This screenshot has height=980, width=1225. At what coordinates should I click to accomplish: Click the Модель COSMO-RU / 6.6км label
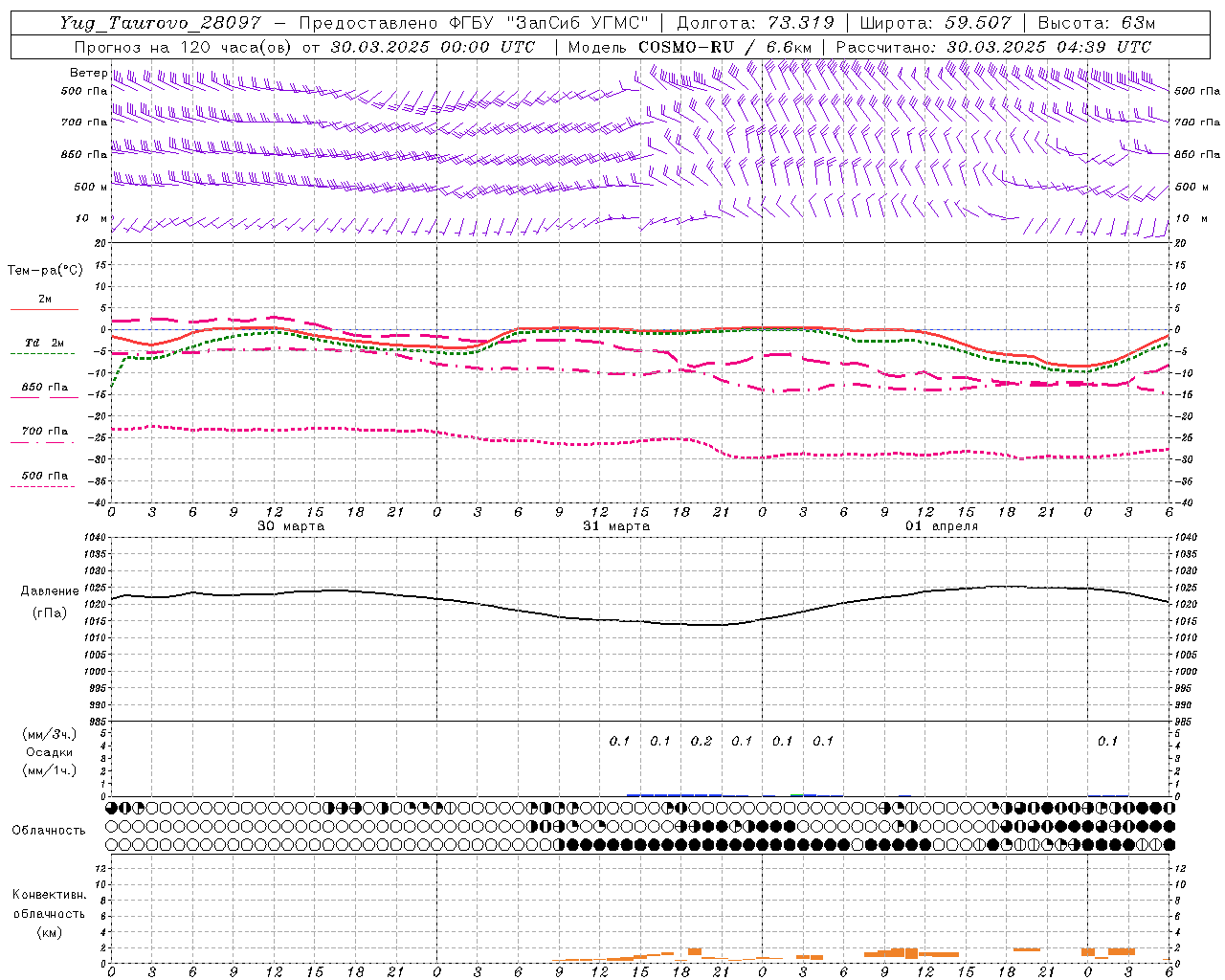coord(690,47)
